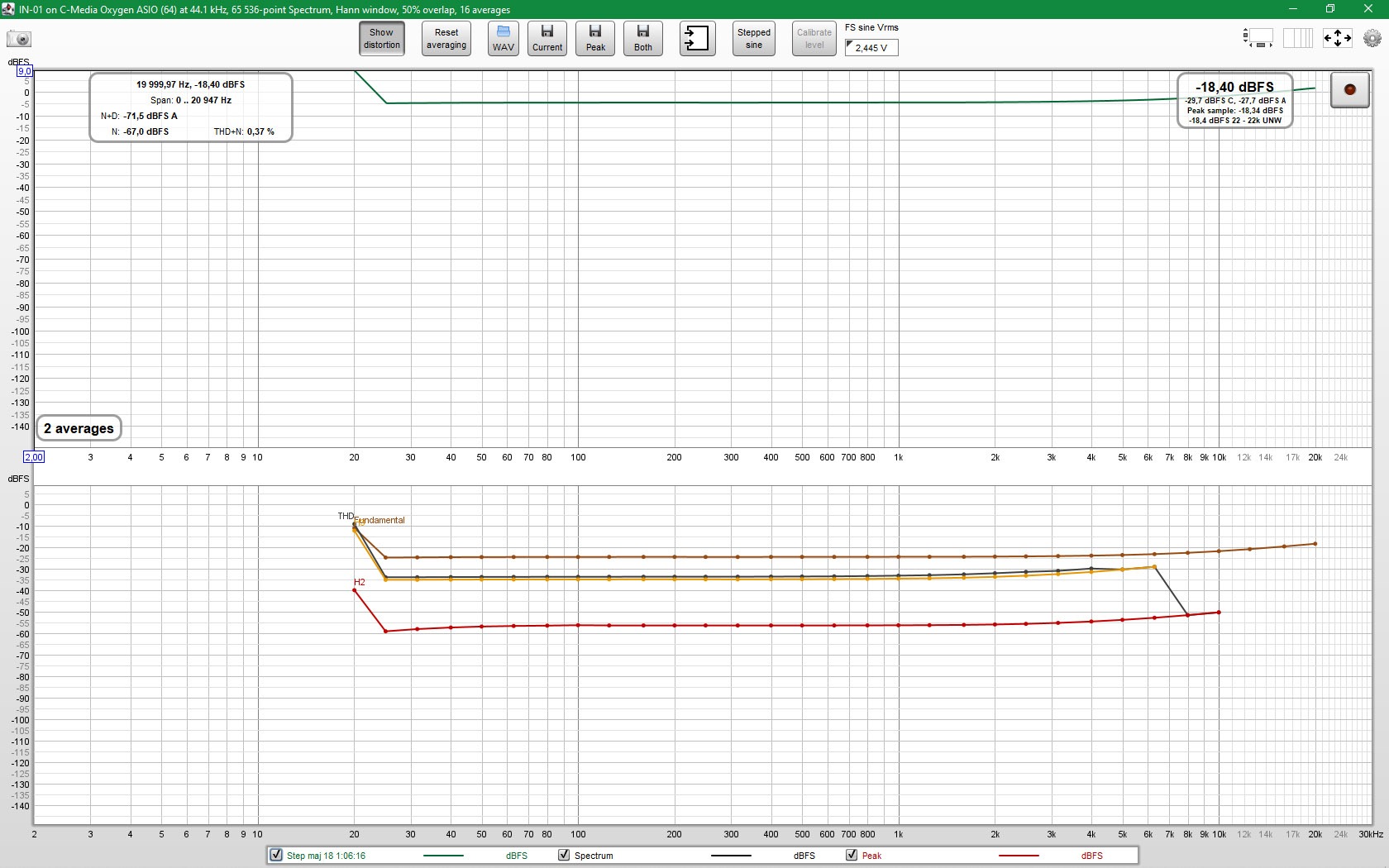
Task: Click the frequency axis spacing icon
Action: [x=1297, y=38]
